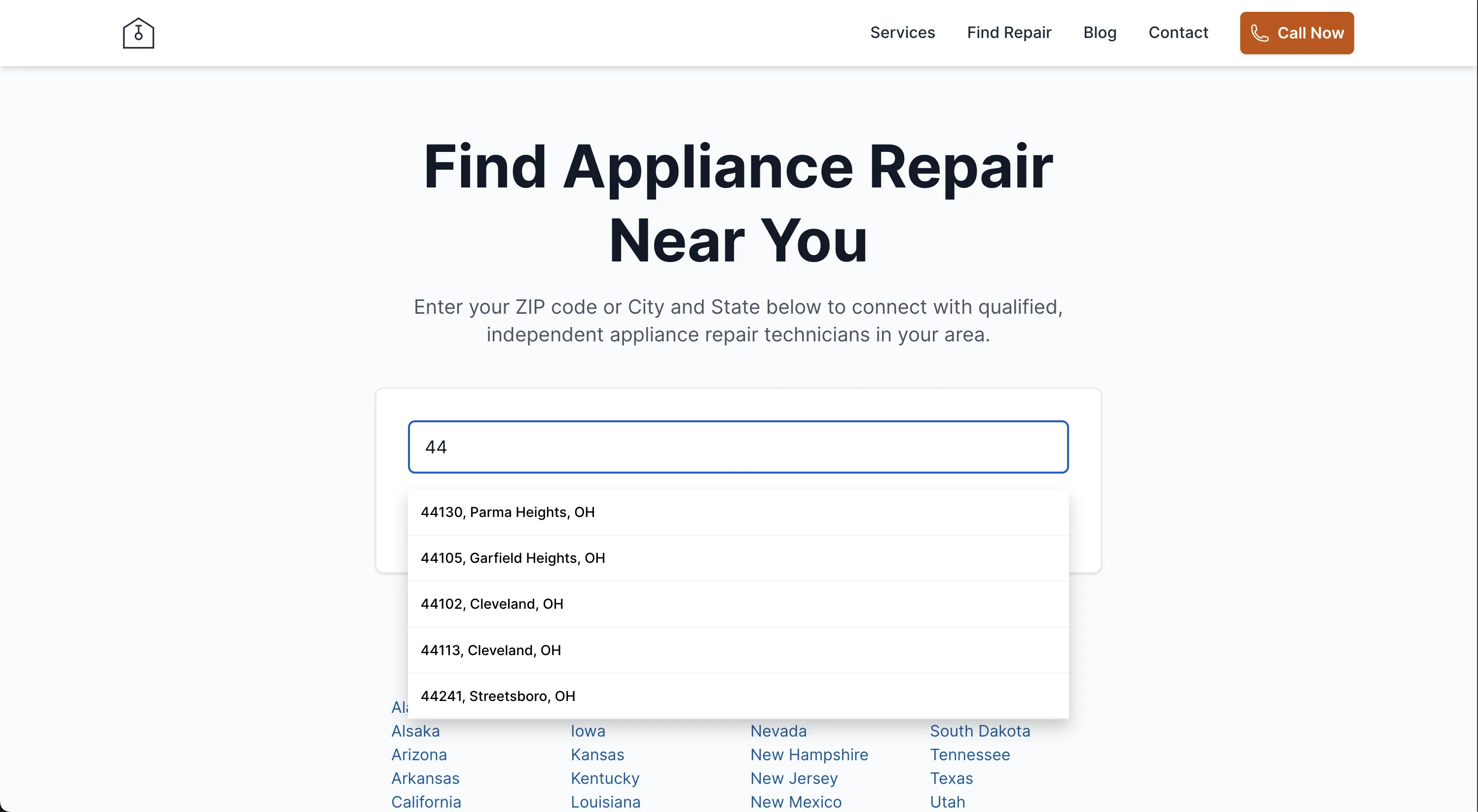Choose 44113, Cleveland, OH from suggestions

pos(738,650)
